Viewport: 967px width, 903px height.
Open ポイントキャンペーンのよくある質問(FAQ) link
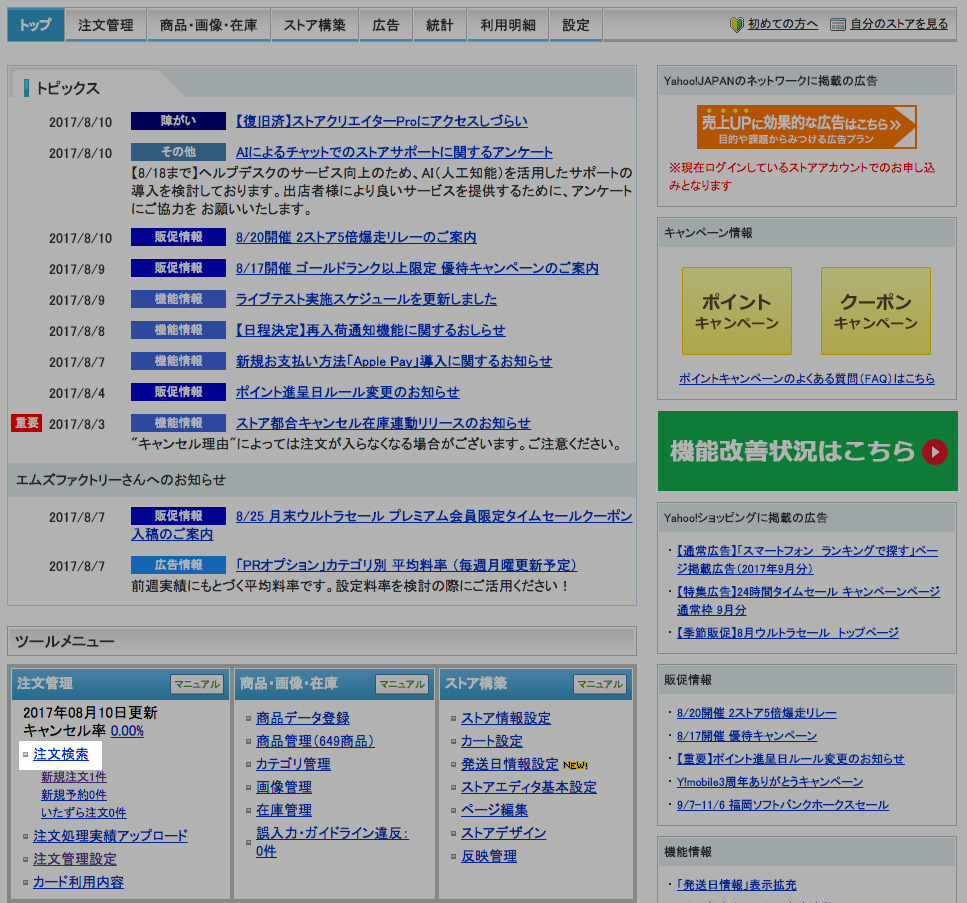pyautogui.click(x=807, y=378)
